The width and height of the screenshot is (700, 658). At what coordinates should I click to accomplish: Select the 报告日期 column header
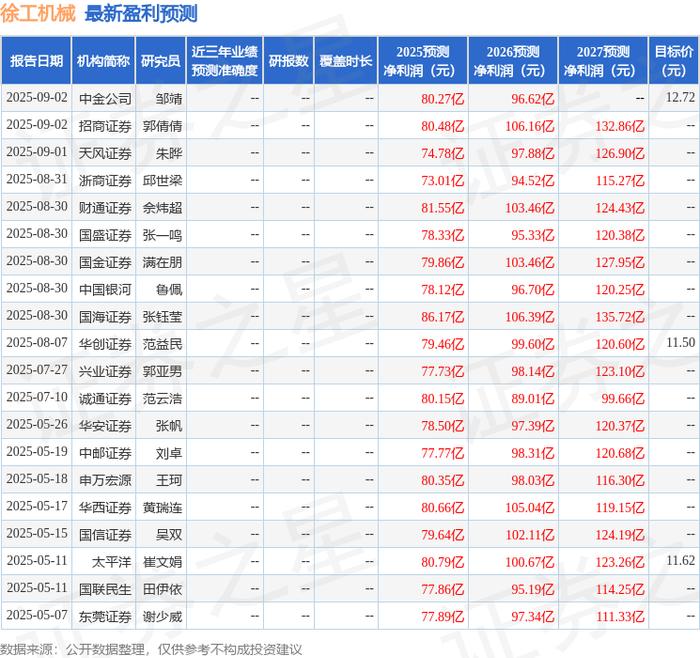click(x=36, y=61)
